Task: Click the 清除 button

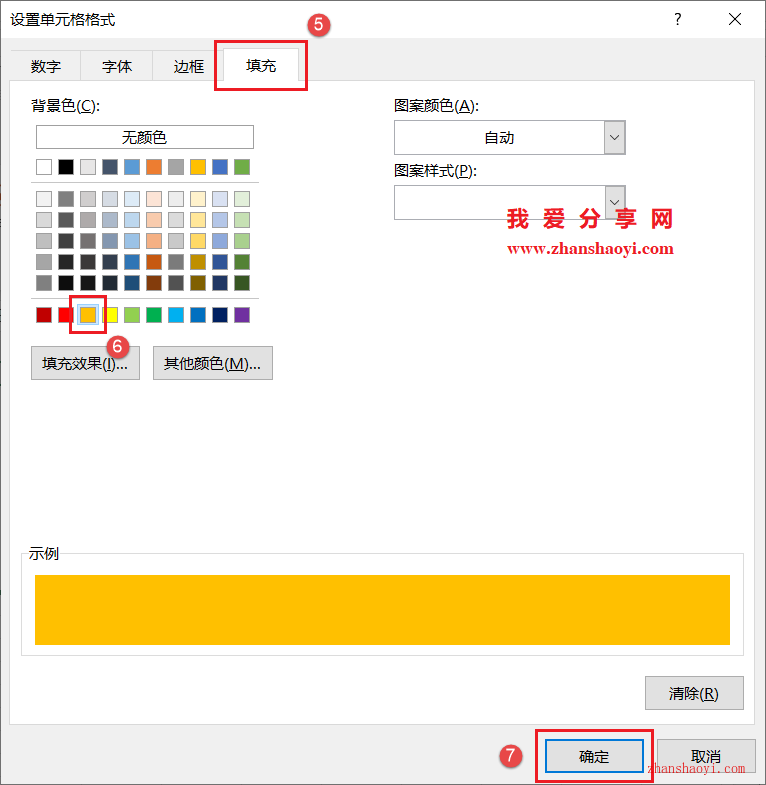Action: [694, 693]
